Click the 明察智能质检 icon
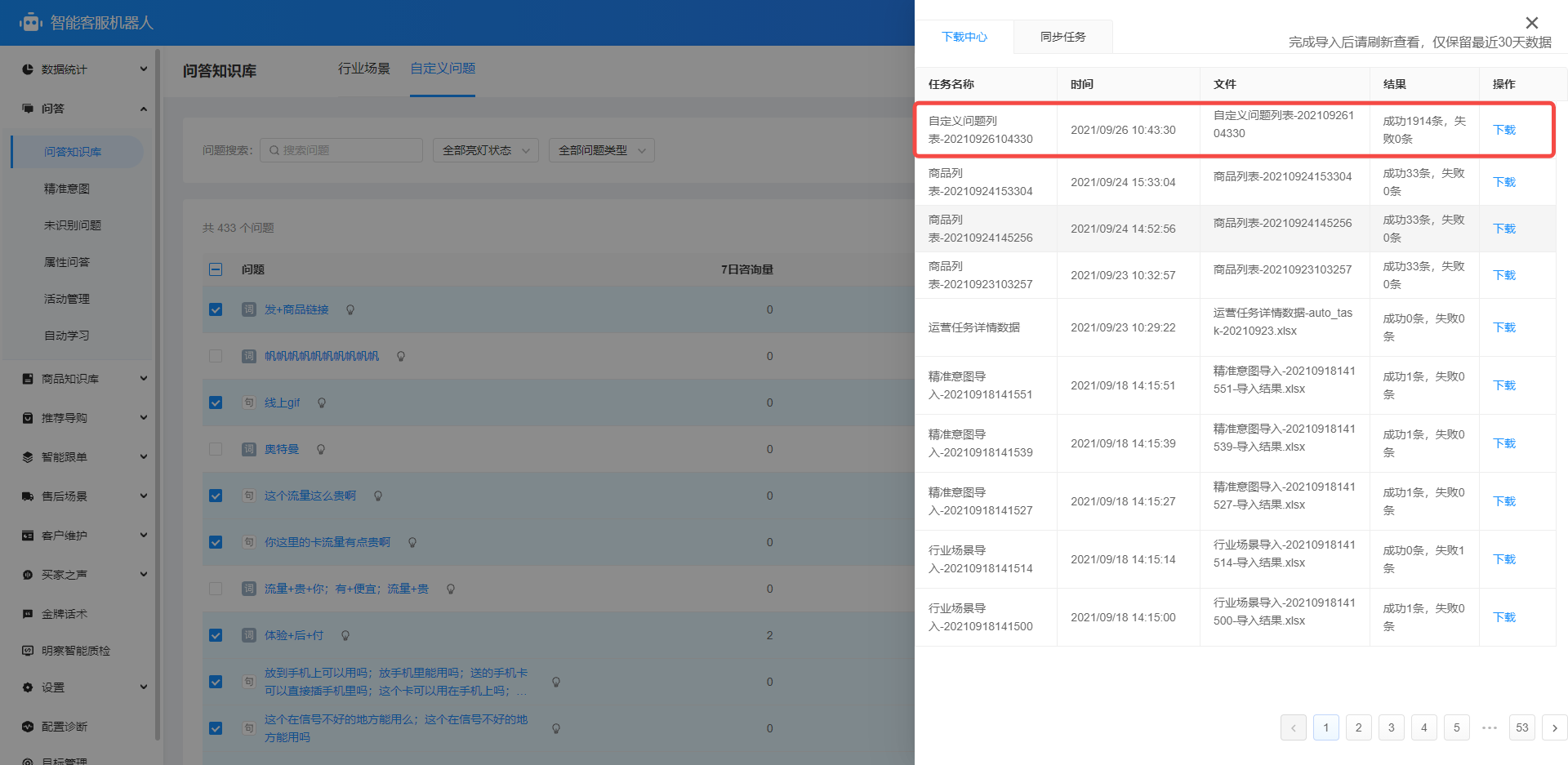The image size is (1568, 765). (28, 651)
